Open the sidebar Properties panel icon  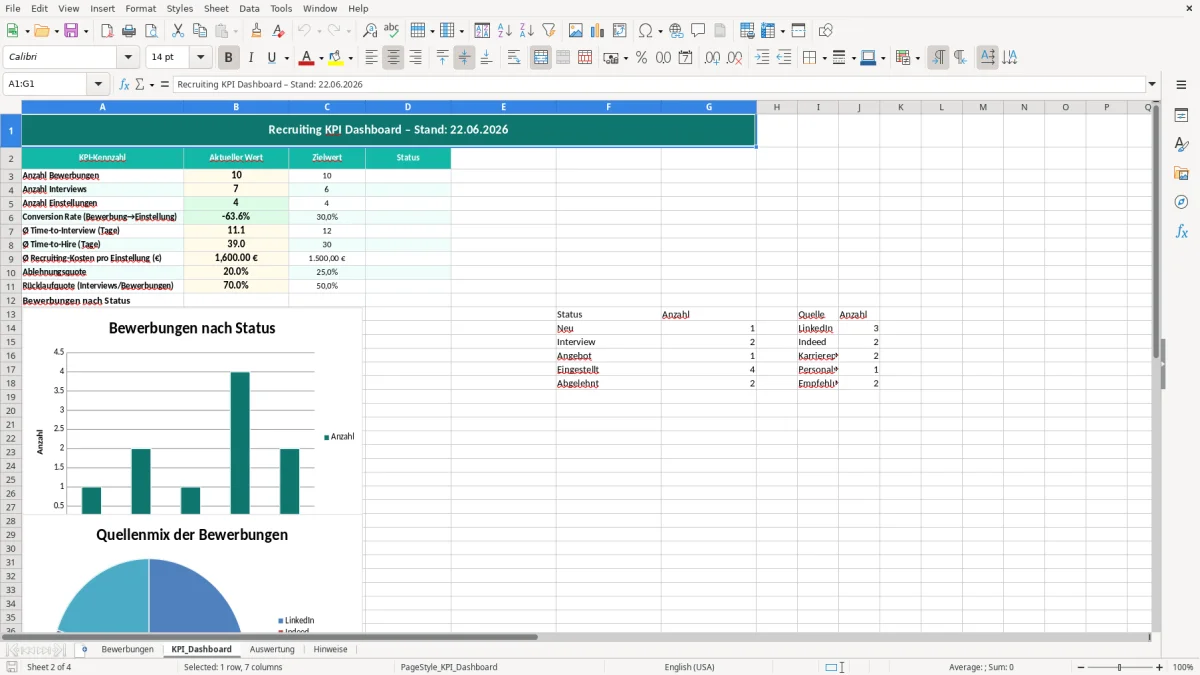click(1182, 116)
